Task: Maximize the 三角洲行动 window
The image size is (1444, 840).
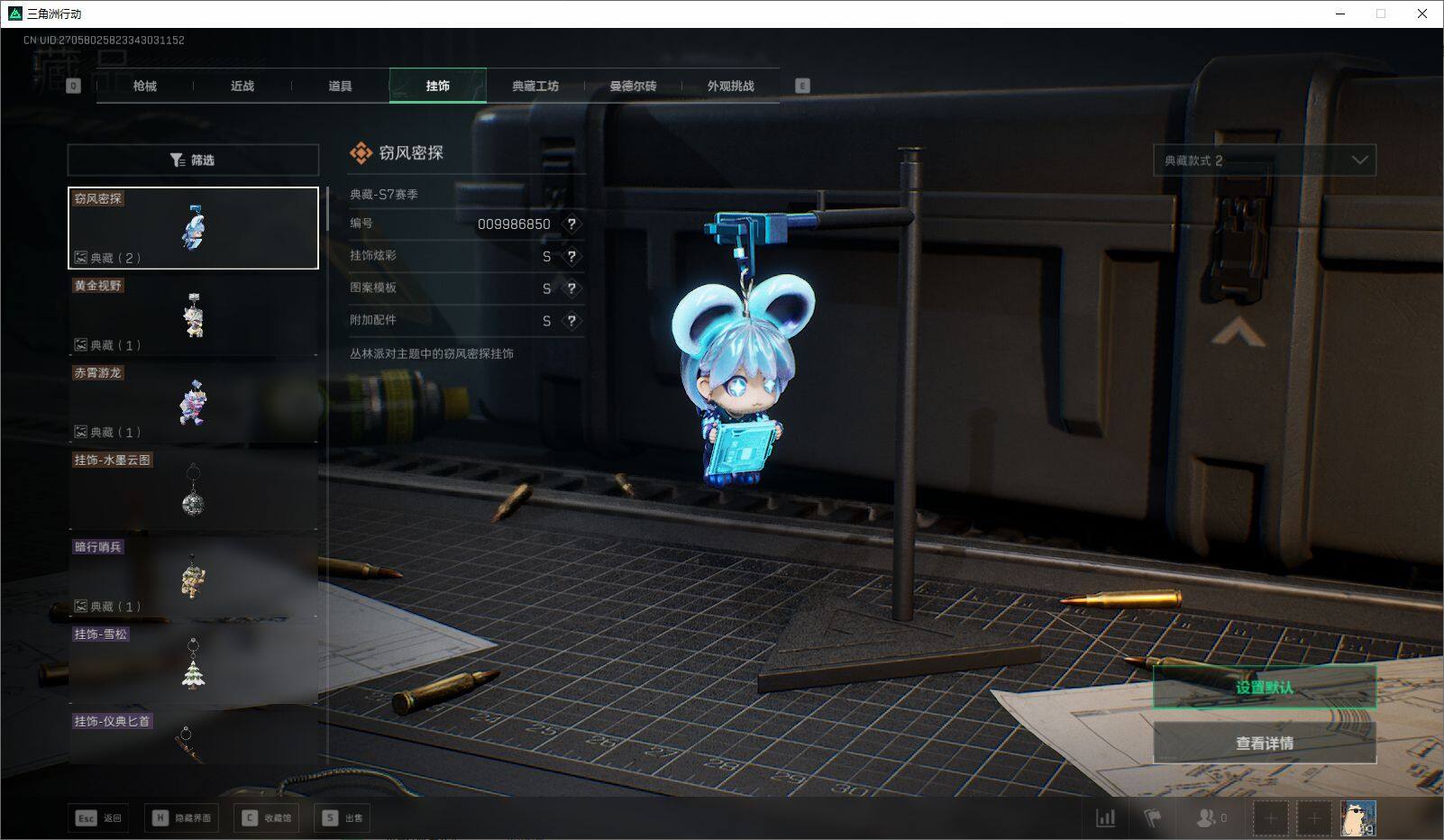Action: pyautogui.click(x=1381, y=14)
